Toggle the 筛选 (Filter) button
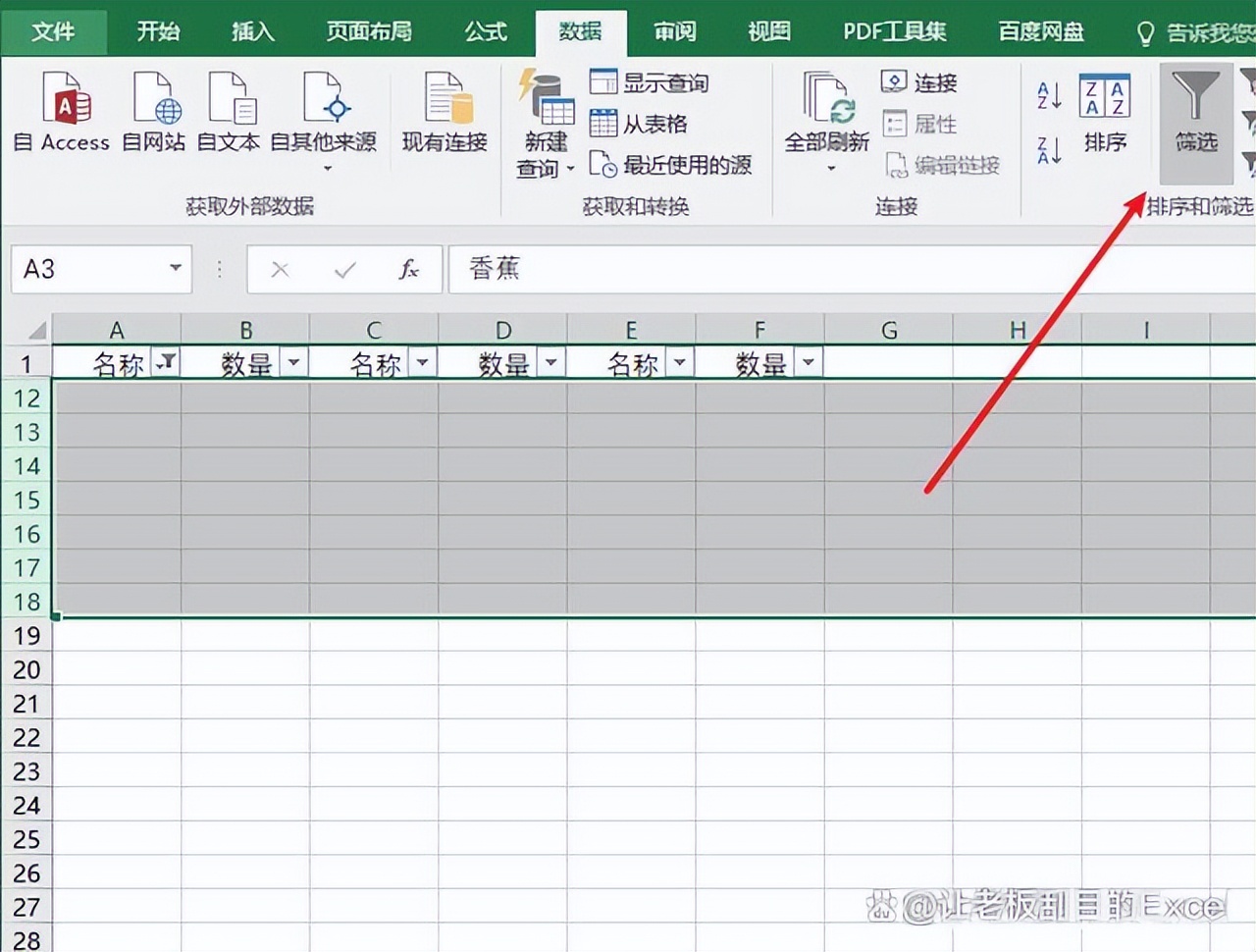Viewport: 1256px width, 952px height. (x=1195, y=118)
